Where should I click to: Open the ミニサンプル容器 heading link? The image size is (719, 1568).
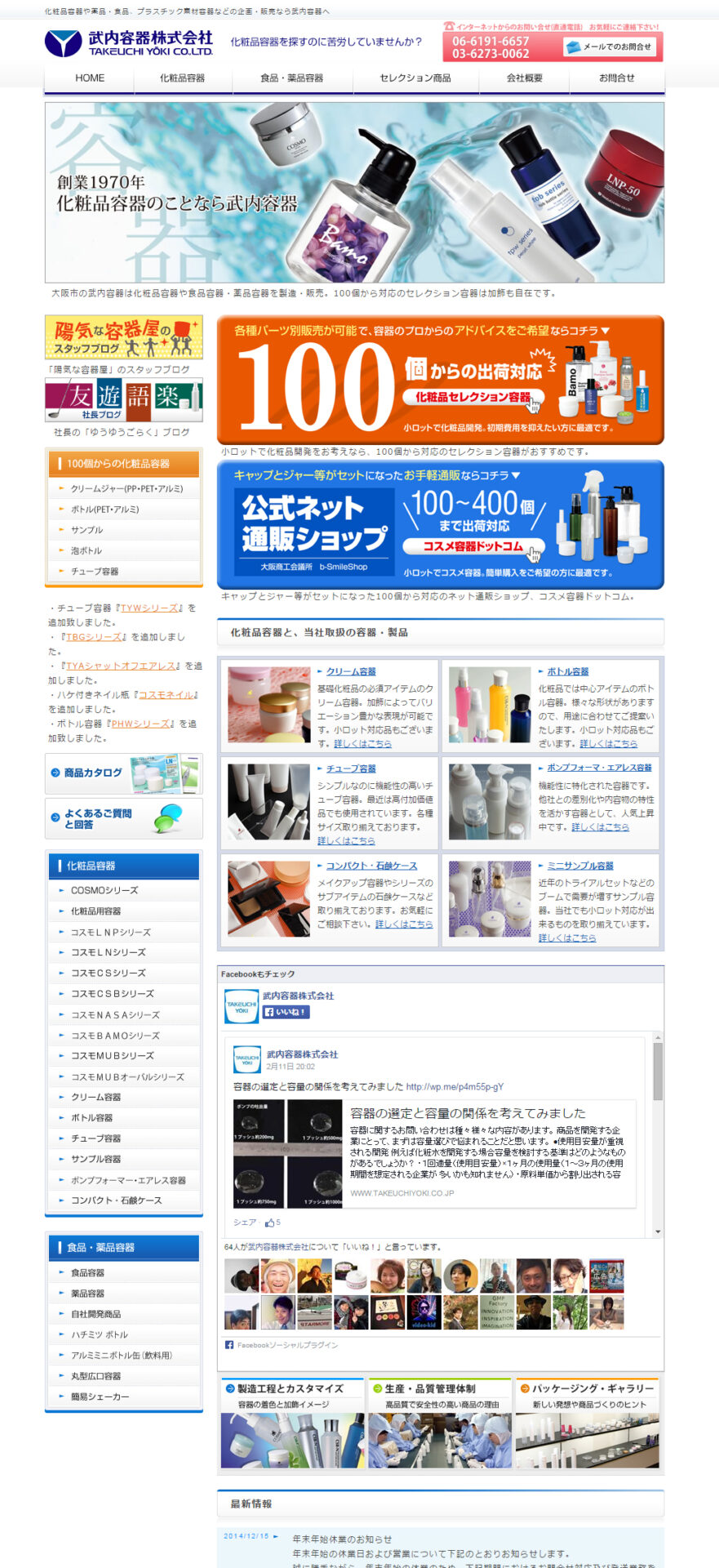click(x=580, y=866)
